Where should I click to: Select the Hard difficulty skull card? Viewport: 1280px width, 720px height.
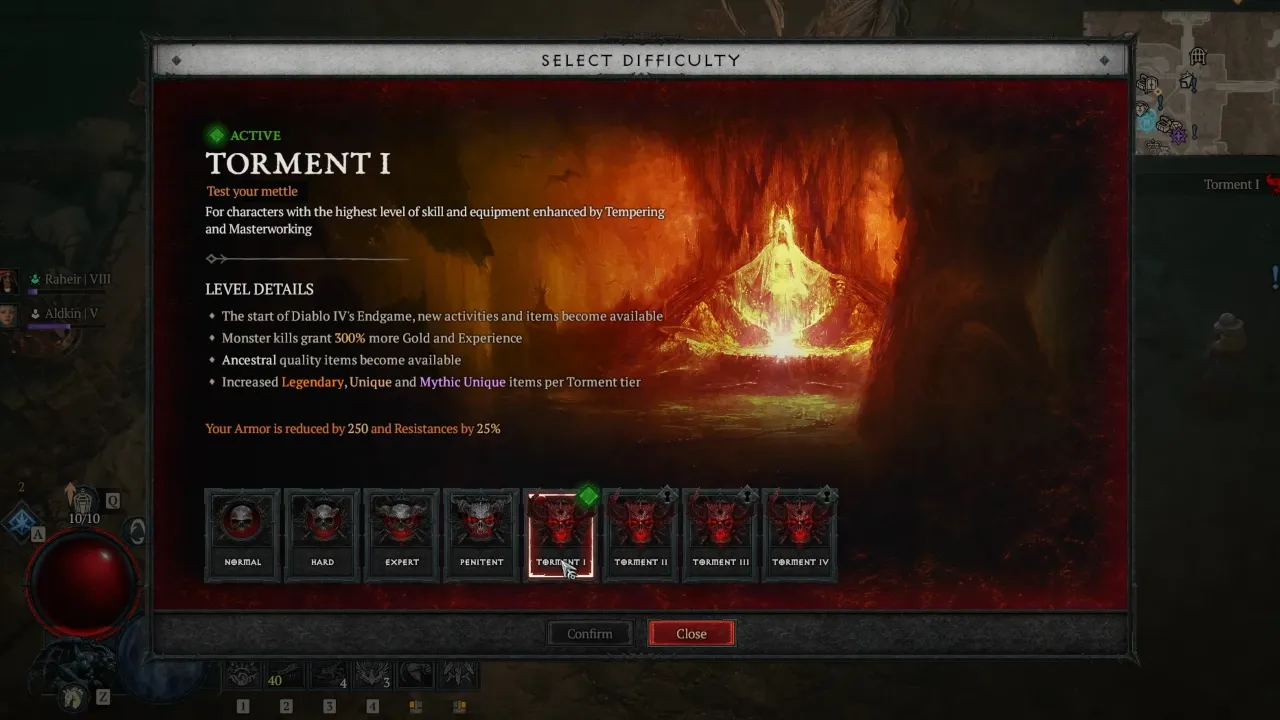(322, 535)
